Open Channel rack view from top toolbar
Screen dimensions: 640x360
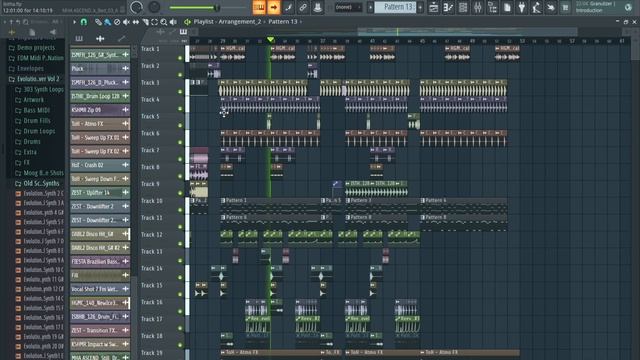tap(463, 7)
